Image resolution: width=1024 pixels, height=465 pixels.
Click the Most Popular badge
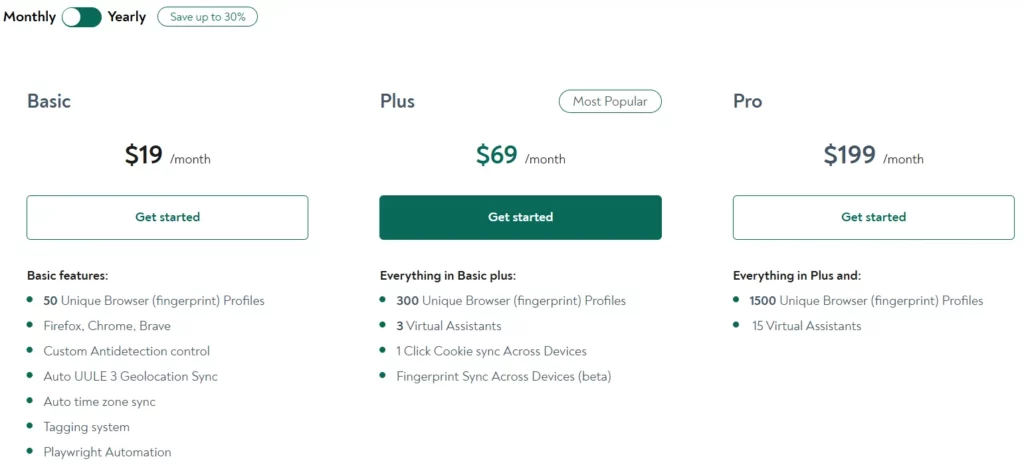coord(610,101)
